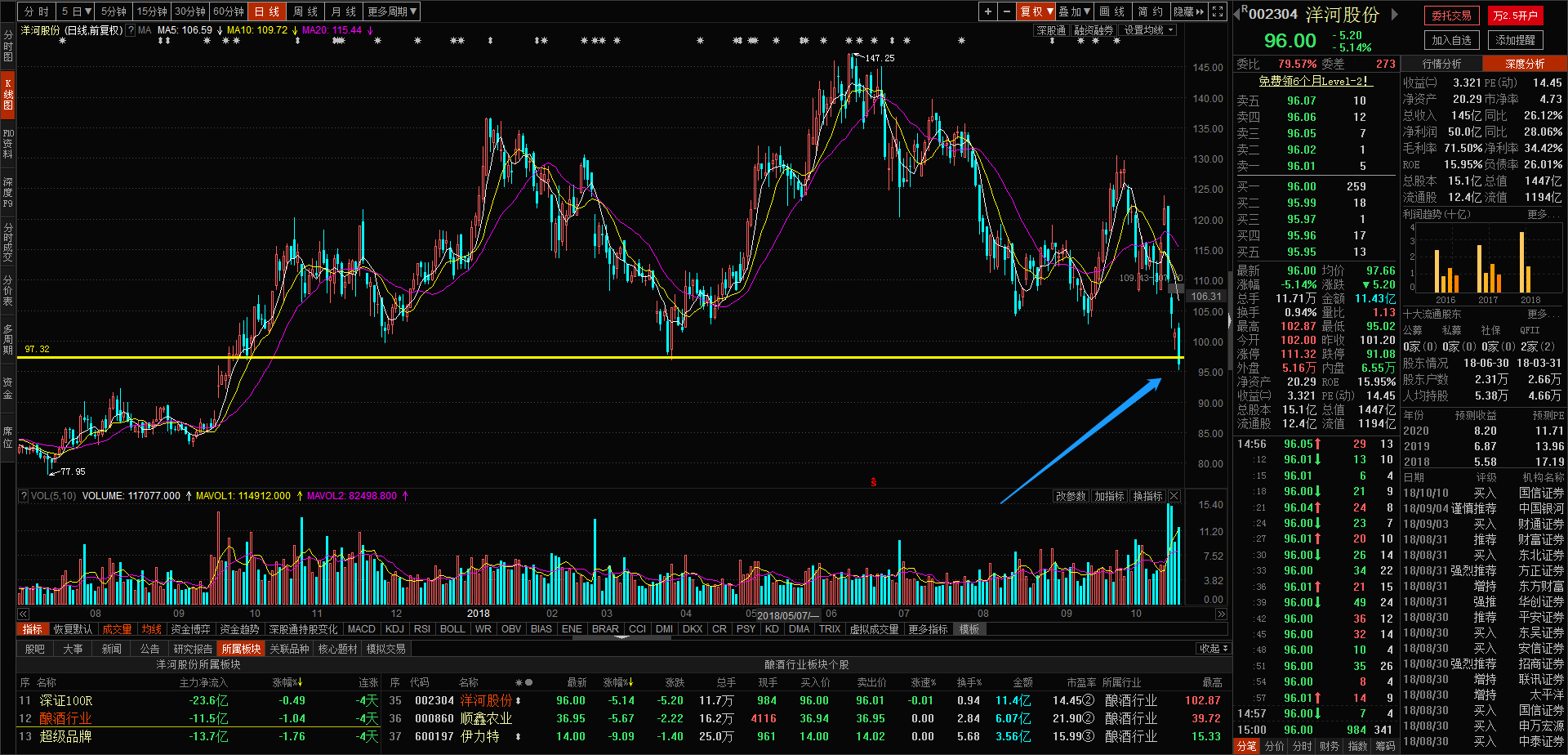The height and width of the screenshot is (755, 1568).
Task: Open 资金 in left sidebar
Action: pos(7,388)
